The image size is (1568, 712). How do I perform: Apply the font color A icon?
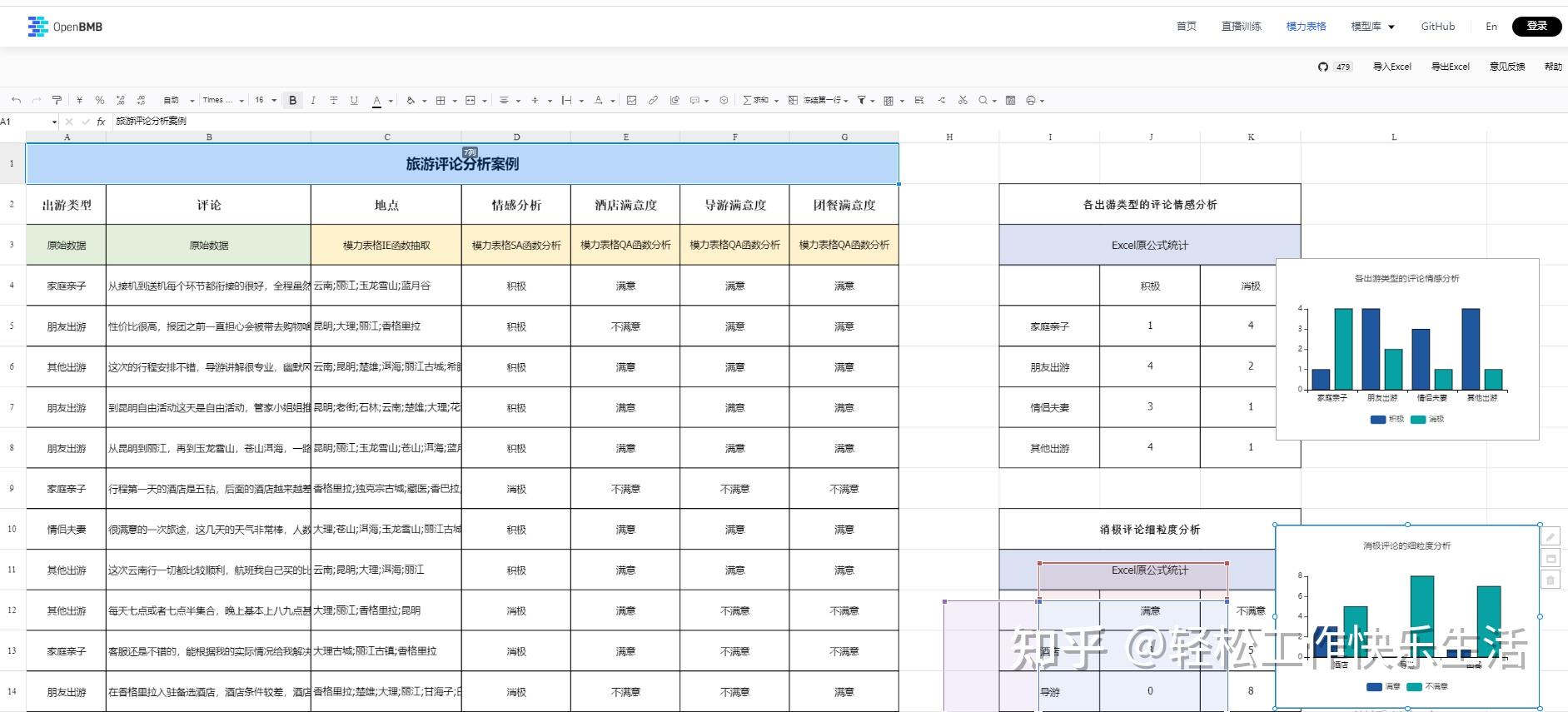376,101
